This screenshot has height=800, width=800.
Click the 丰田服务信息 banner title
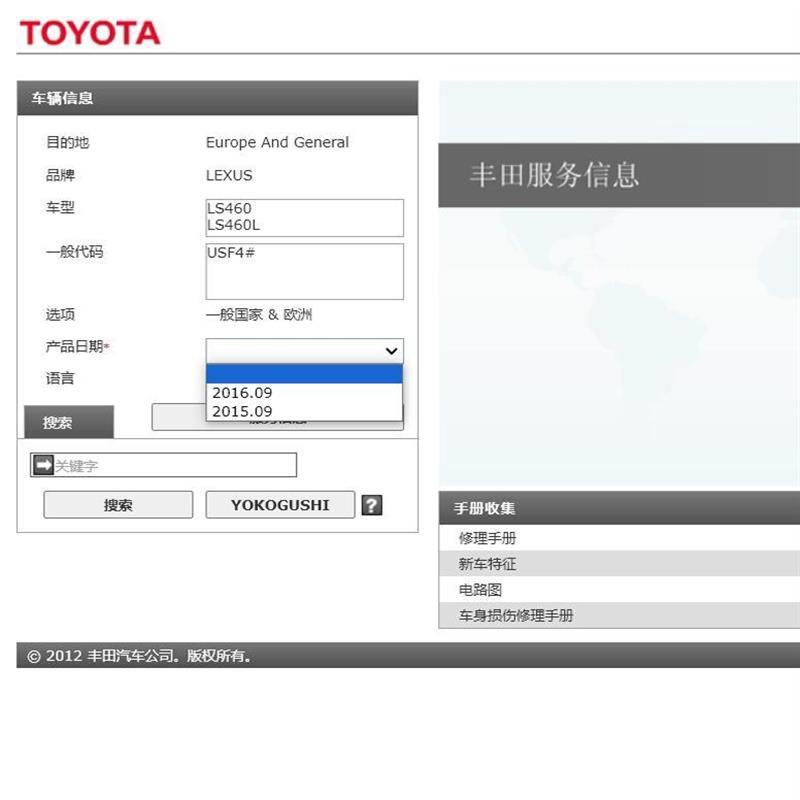(555, 174)
